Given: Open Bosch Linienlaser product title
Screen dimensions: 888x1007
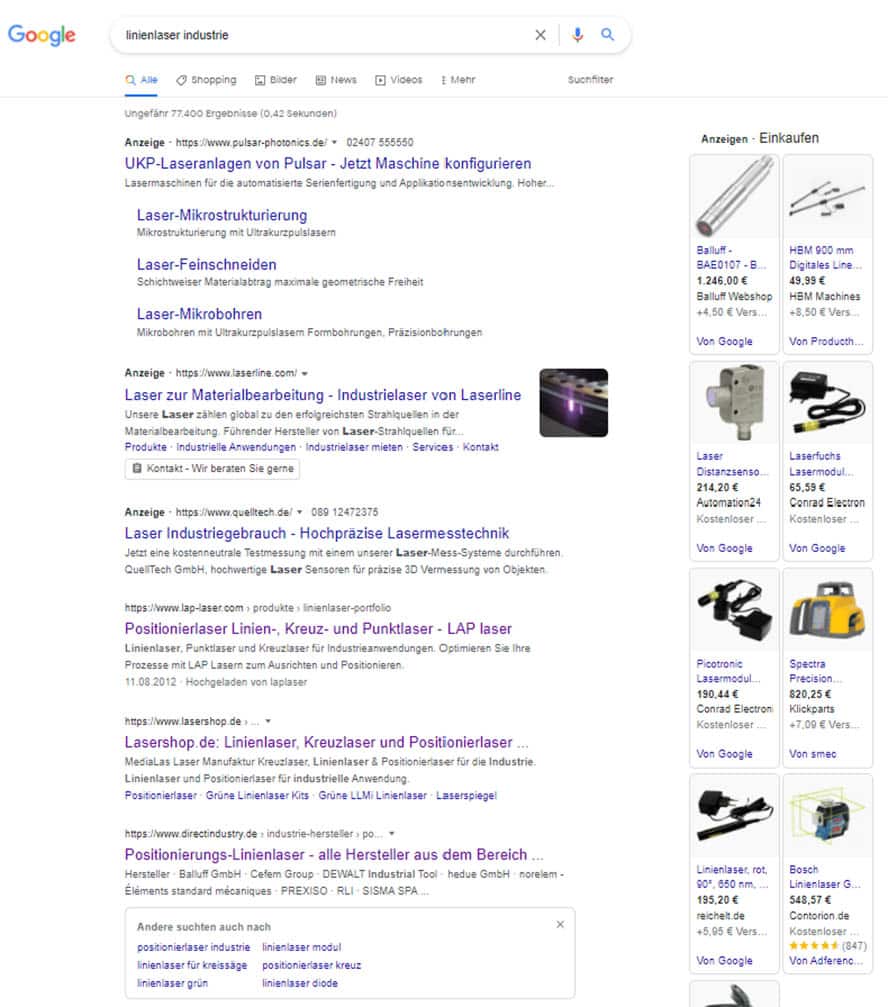Looking at the screenshot, I should (825, 877).
